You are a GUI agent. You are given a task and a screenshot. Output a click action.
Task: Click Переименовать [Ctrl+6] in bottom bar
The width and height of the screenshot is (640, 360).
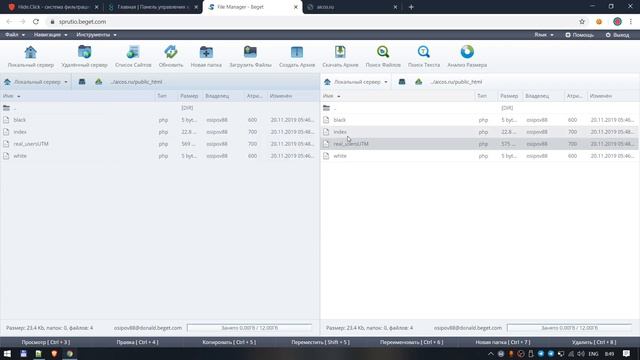[x=411, y=342]
